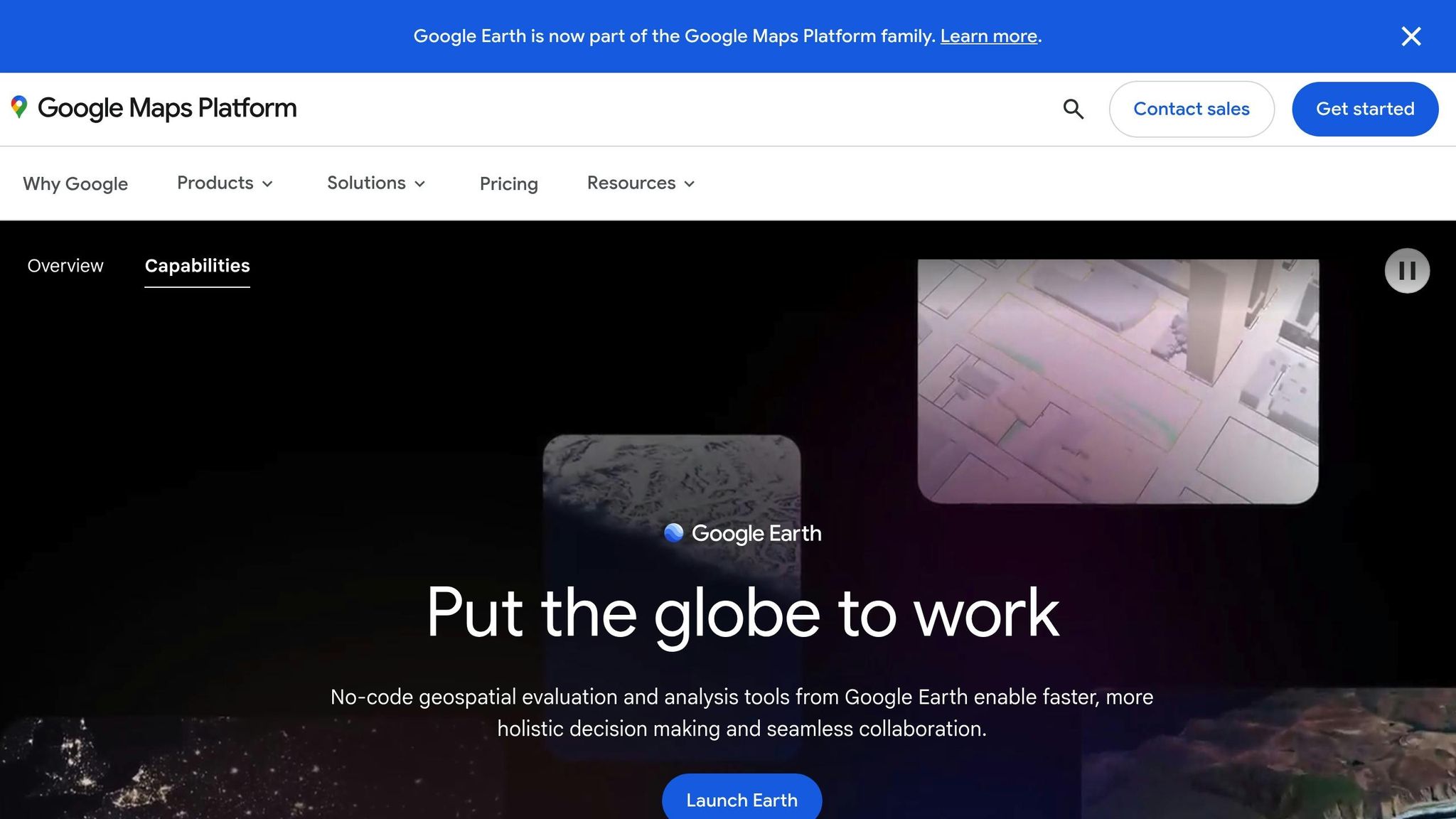This screenshot has height=819, width=1456.
Task: Open the Learn more link in banner
Action: click(x=988, y=36)
